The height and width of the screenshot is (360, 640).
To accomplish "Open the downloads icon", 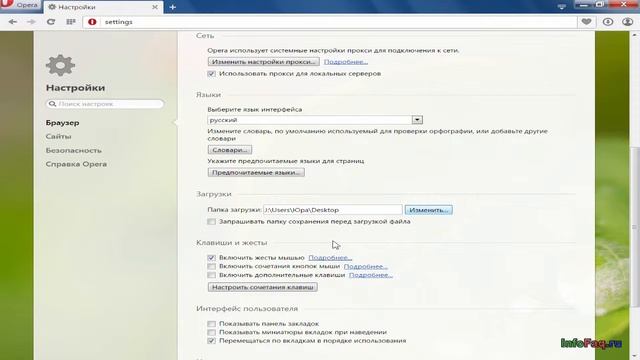I will 608,22.
